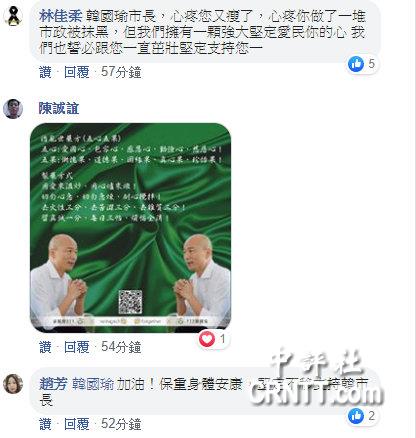Reply to 陳誠誼's comment via 回覆
The height and width of the screenshot is (438, 416).
[x=77, y=347]
